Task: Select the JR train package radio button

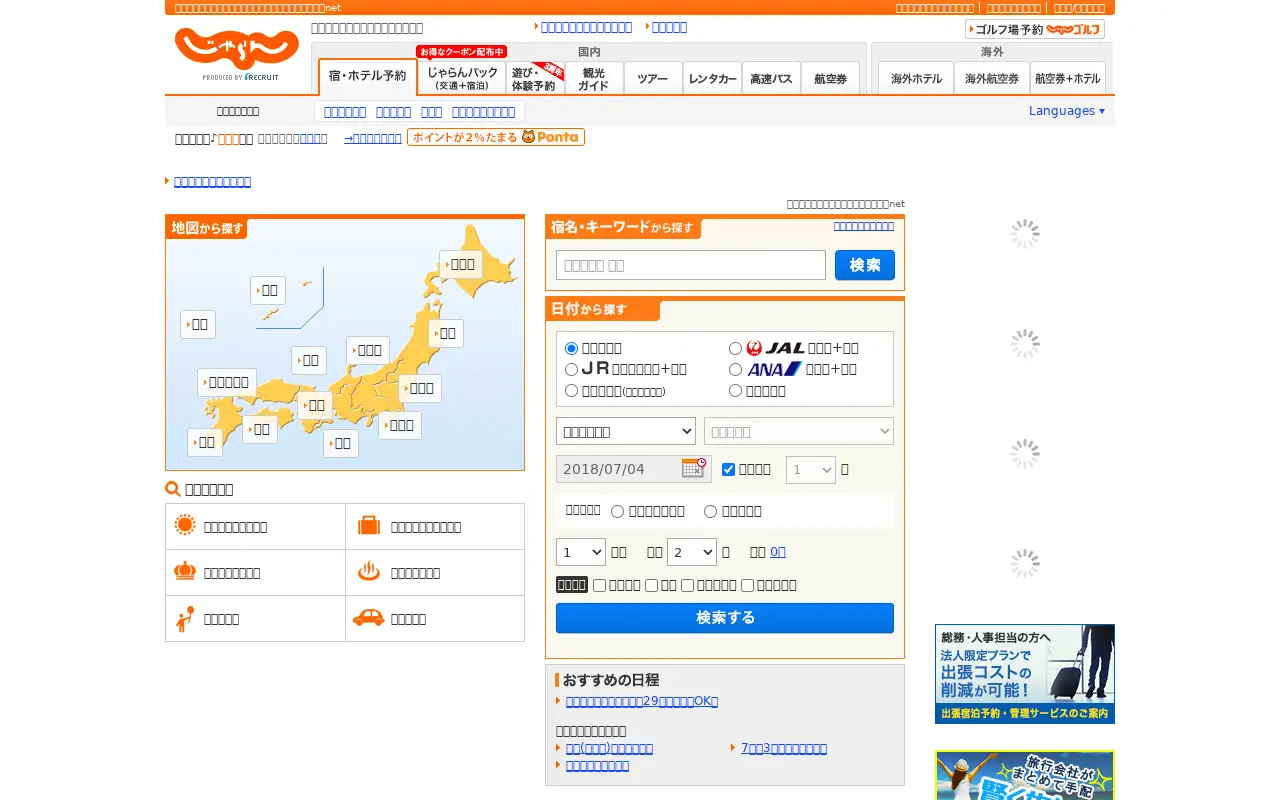Action: (x=572, y=369)
